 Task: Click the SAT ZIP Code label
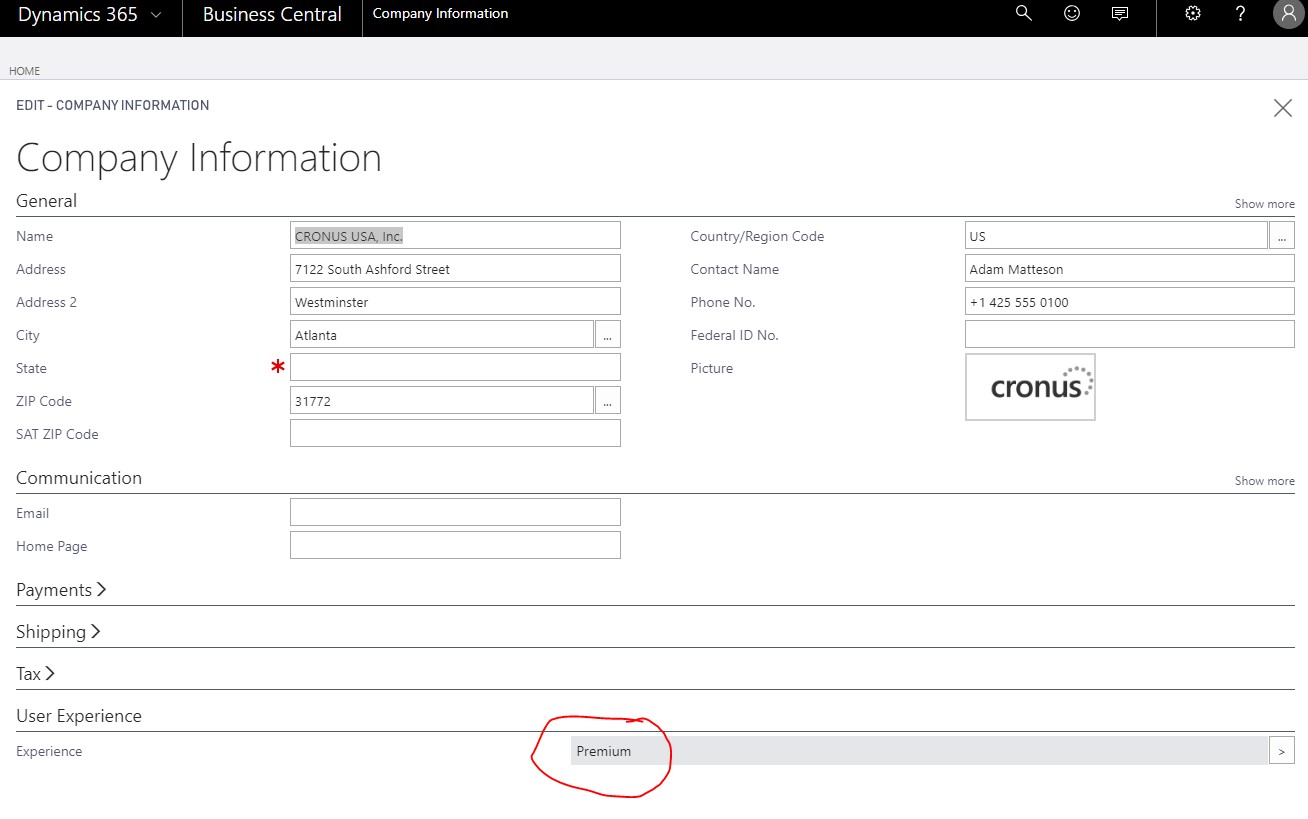click(x=57, y=434)
